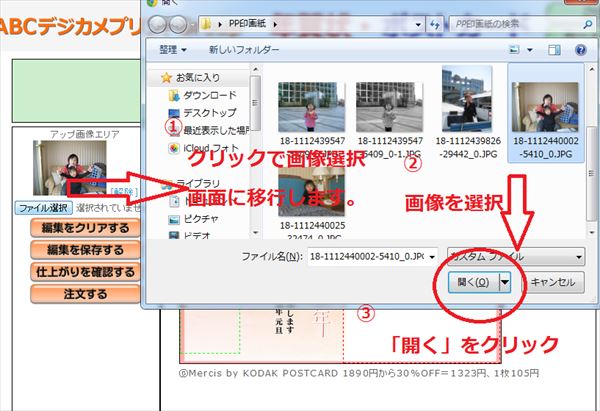Screen dimensions: 600x411
Task: Select the grayscale girl photo thumbnail
Action: 389,107
